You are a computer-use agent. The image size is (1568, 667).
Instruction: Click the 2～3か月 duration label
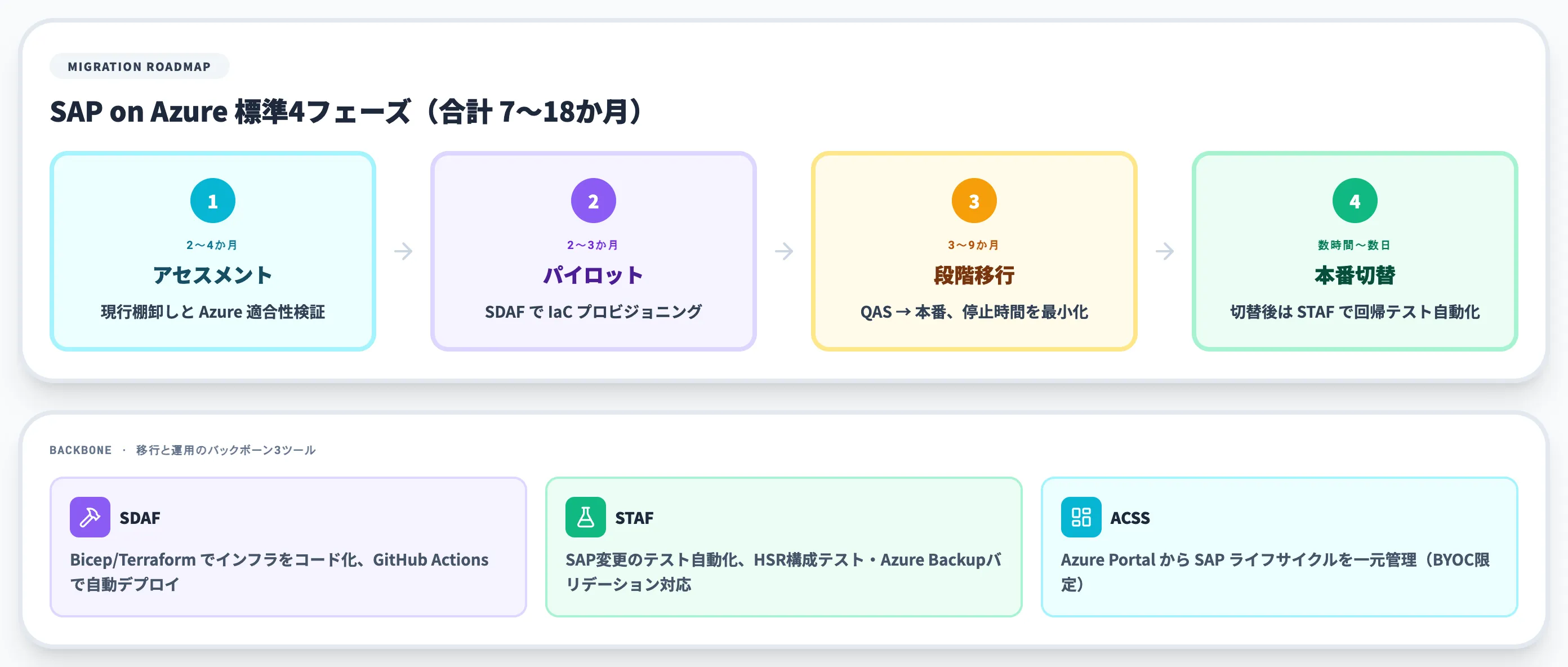pos(593,244)
